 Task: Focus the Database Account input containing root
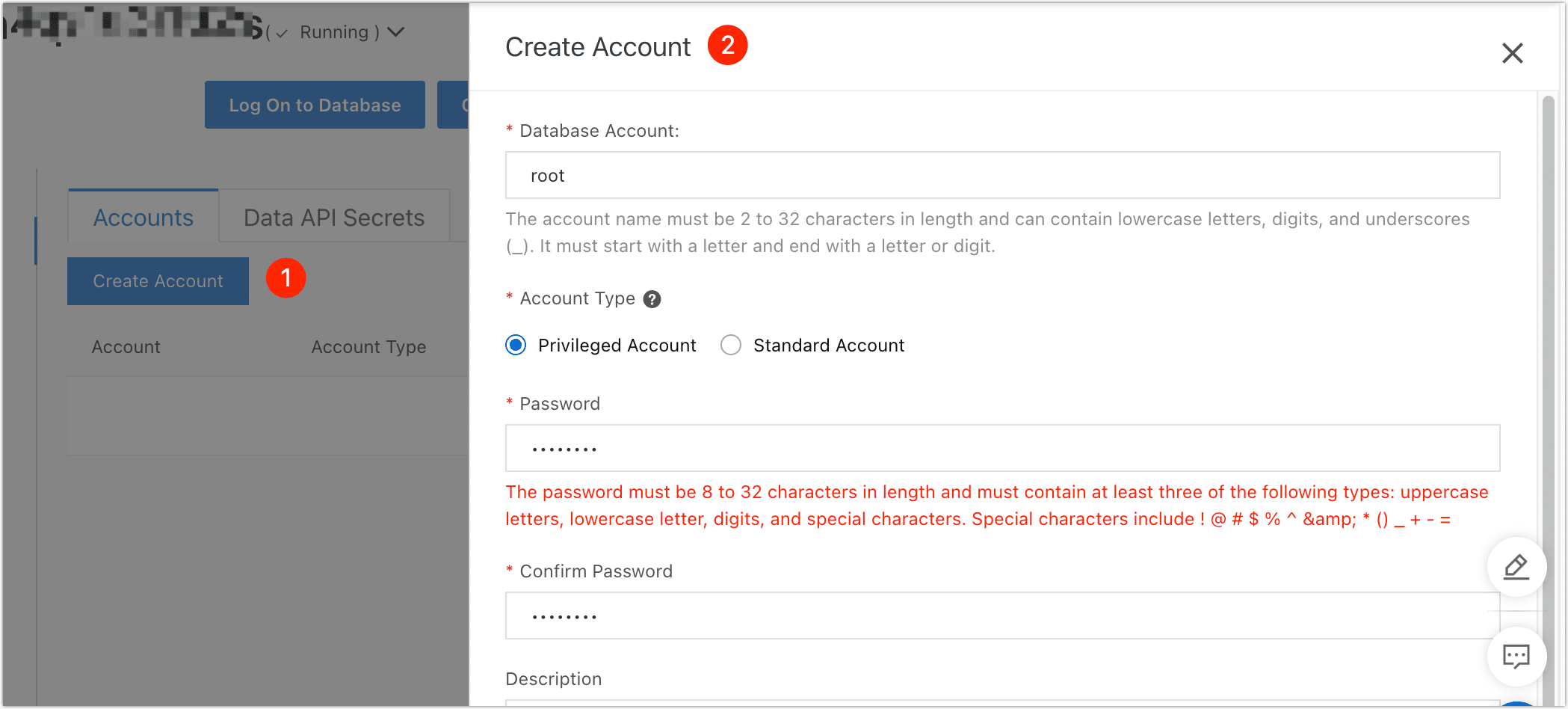(x=1001, y=175)
